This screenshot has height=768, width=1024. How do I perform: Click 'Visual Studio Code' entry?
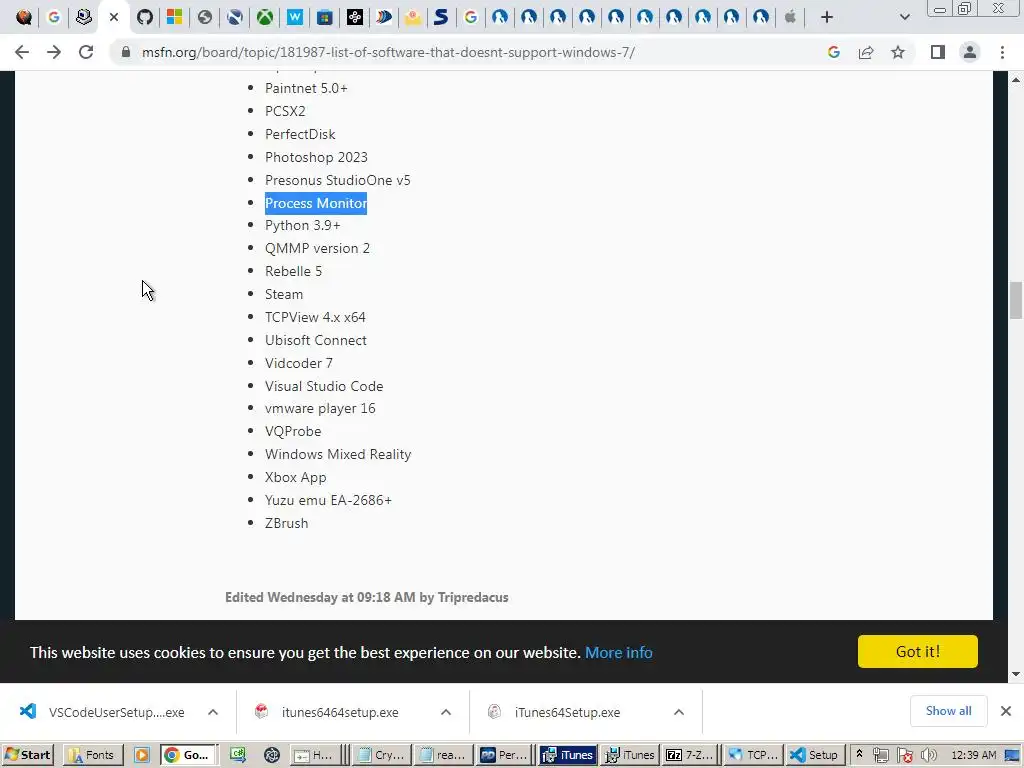(324, 387)
